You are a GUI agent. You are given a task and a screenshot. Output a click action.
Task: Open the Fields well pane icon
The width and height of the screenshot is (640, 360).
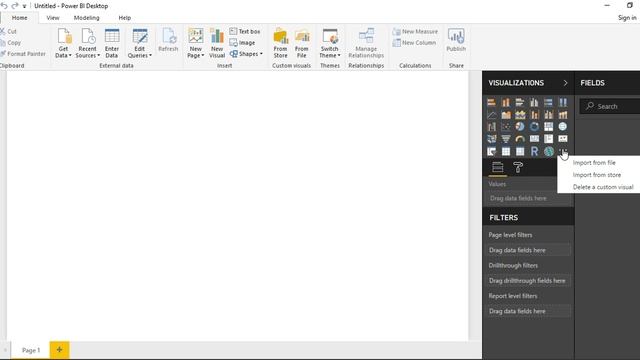pos(498,167)
